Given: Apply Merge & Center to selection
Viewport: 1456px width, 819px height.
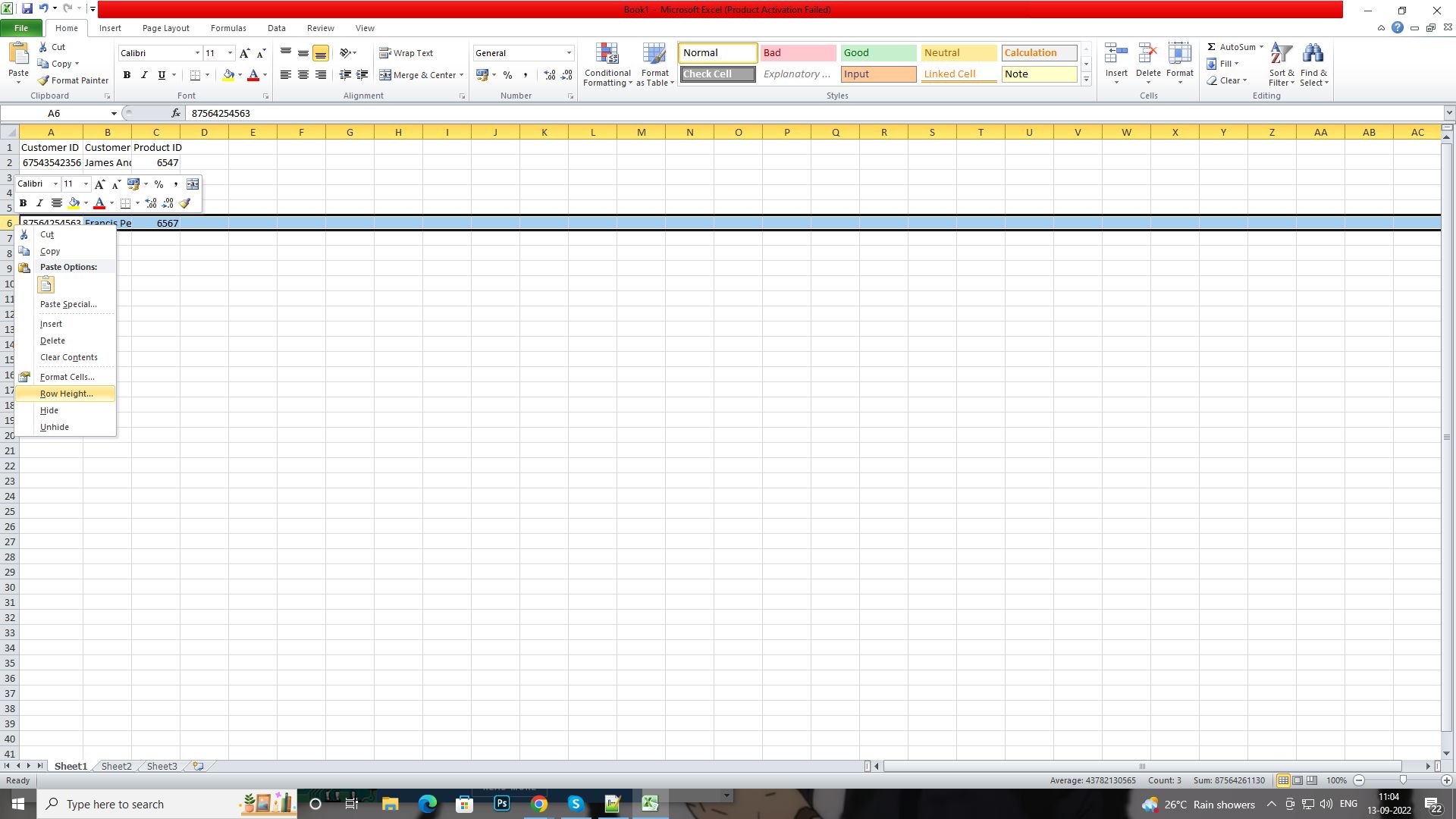Looking at the screenshot, I should [417, 74].
